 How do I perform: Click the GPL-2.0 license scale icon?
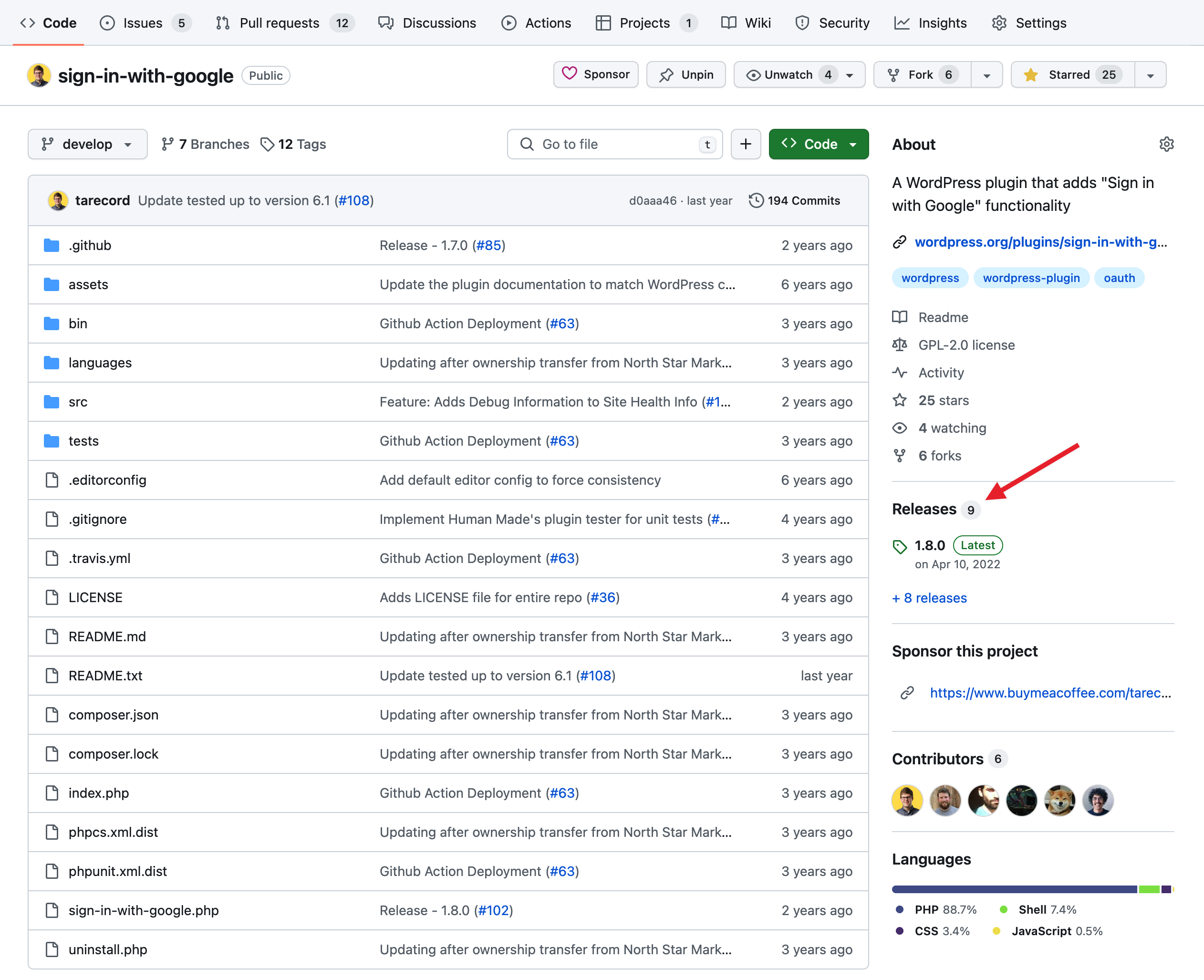[900, 345]
